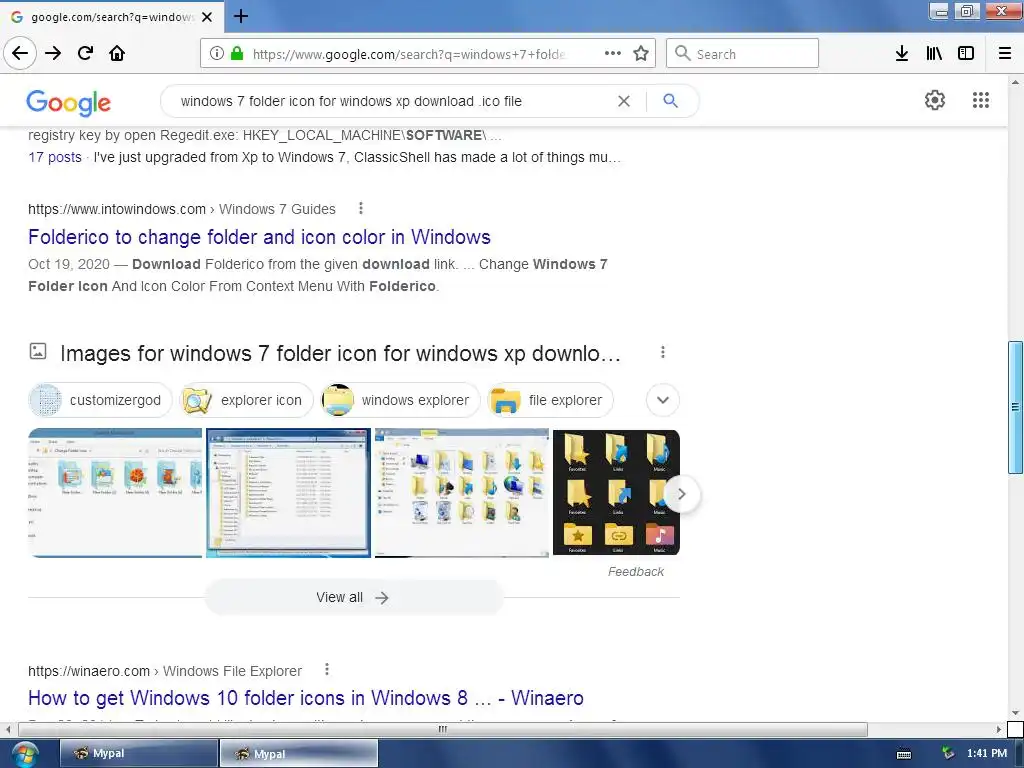The height and width of the screenshot is (768, 1024).
Task: Click the green secure padlock icon
Action: coord(237,54)
